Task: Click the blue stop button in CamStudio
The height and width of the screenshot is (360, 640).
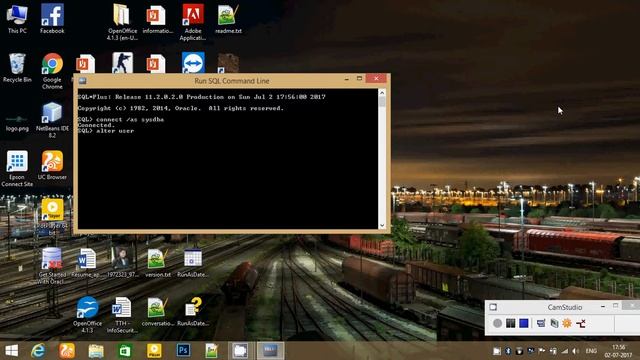Action: click(x=524, y=323)
